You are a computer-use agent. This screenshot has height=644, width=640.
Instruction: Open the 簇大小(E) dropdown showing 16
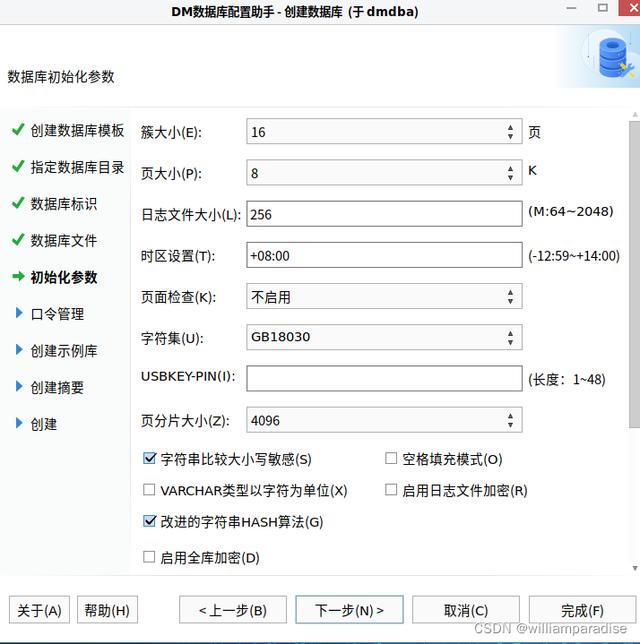[384, 131]
